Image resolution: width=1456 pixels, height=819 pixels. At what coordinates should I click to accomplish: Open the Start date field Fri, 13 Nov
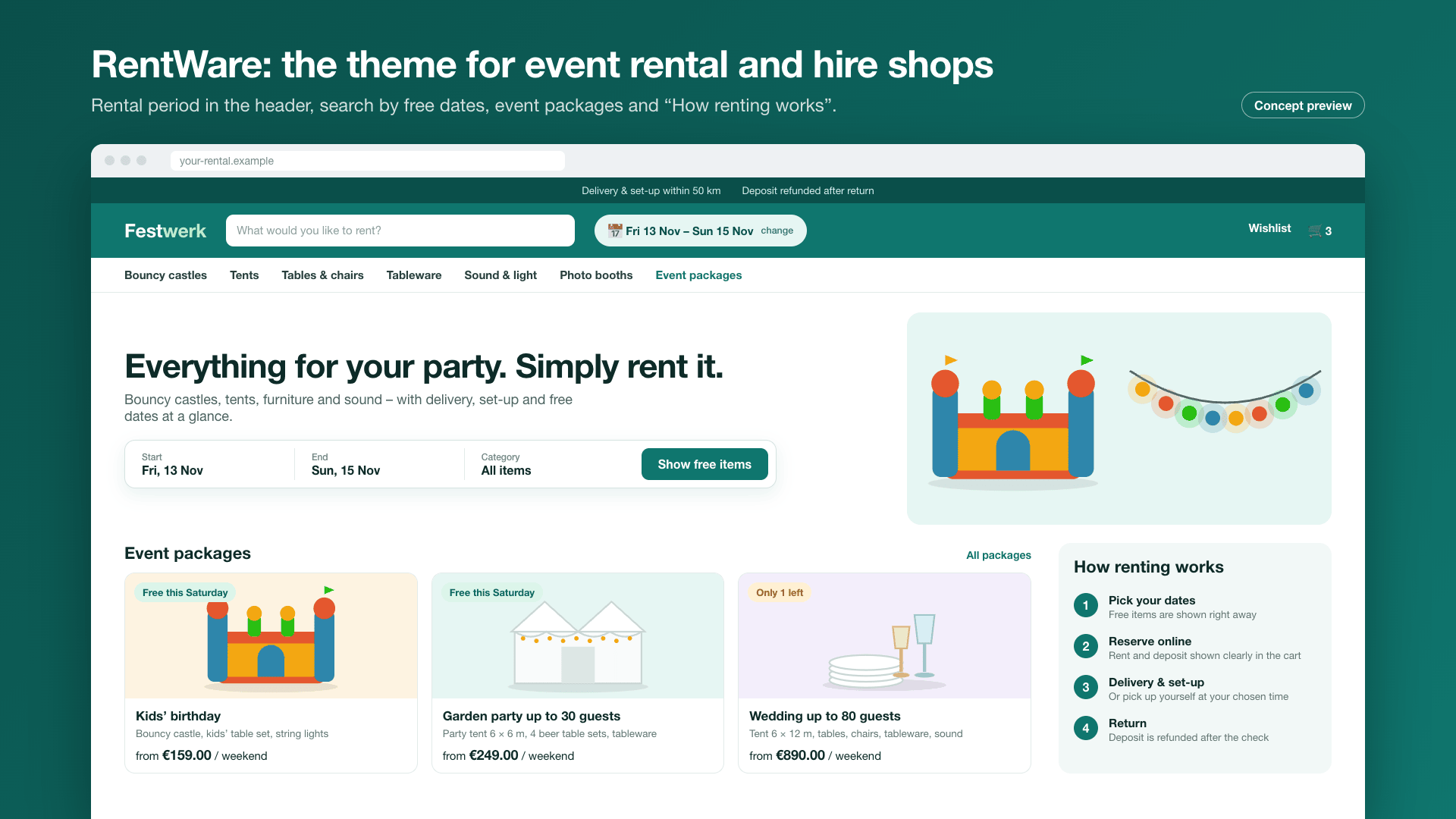[x=209, y=464]
